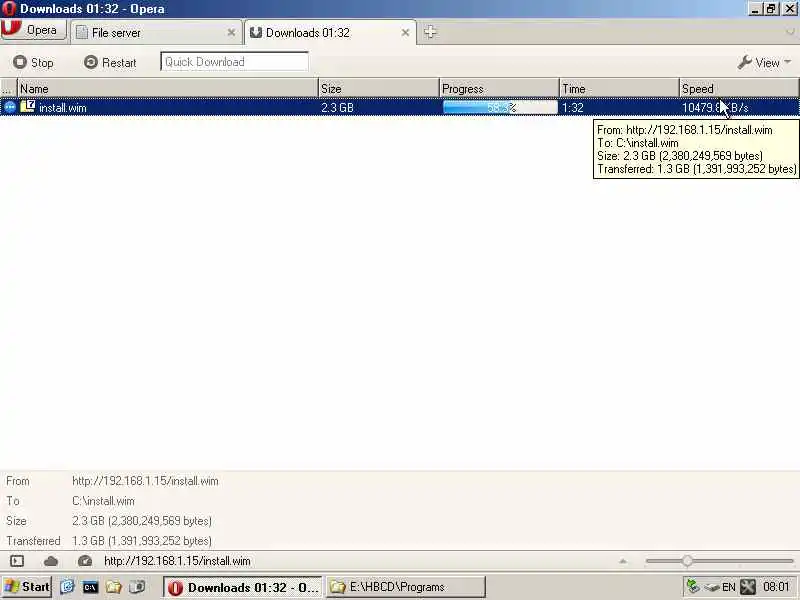Toggle the panels icon in status bar
The image size is (800, 600).
17,561
